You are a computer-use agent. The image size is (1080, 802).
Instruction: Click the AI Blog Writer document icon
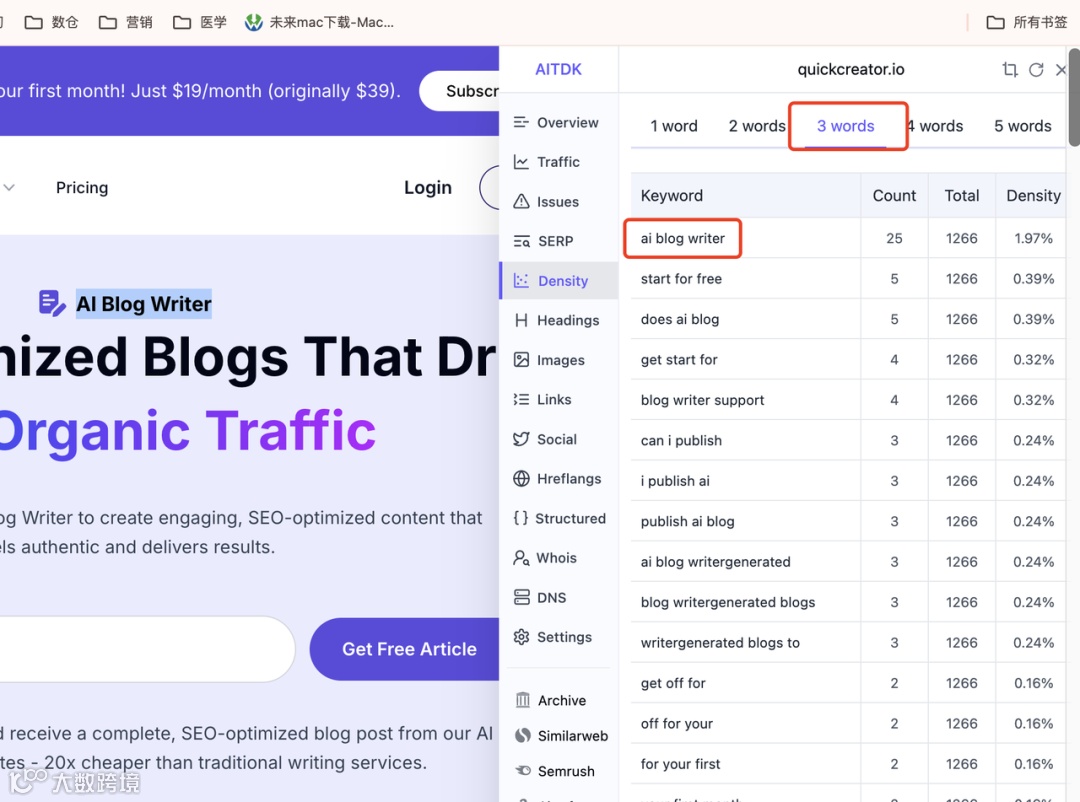pyautogui.click(x=52, y=303)
